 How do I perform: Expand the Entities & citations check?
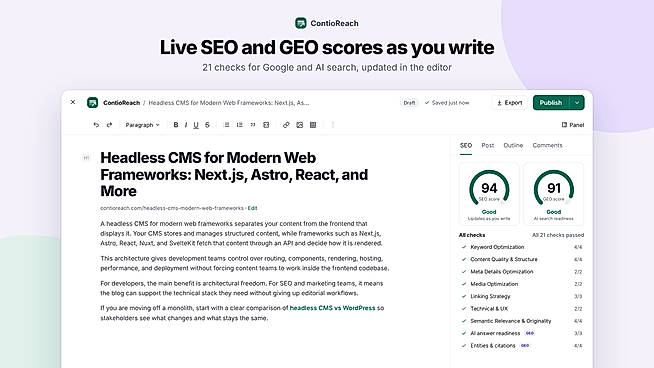click(521, 345)
